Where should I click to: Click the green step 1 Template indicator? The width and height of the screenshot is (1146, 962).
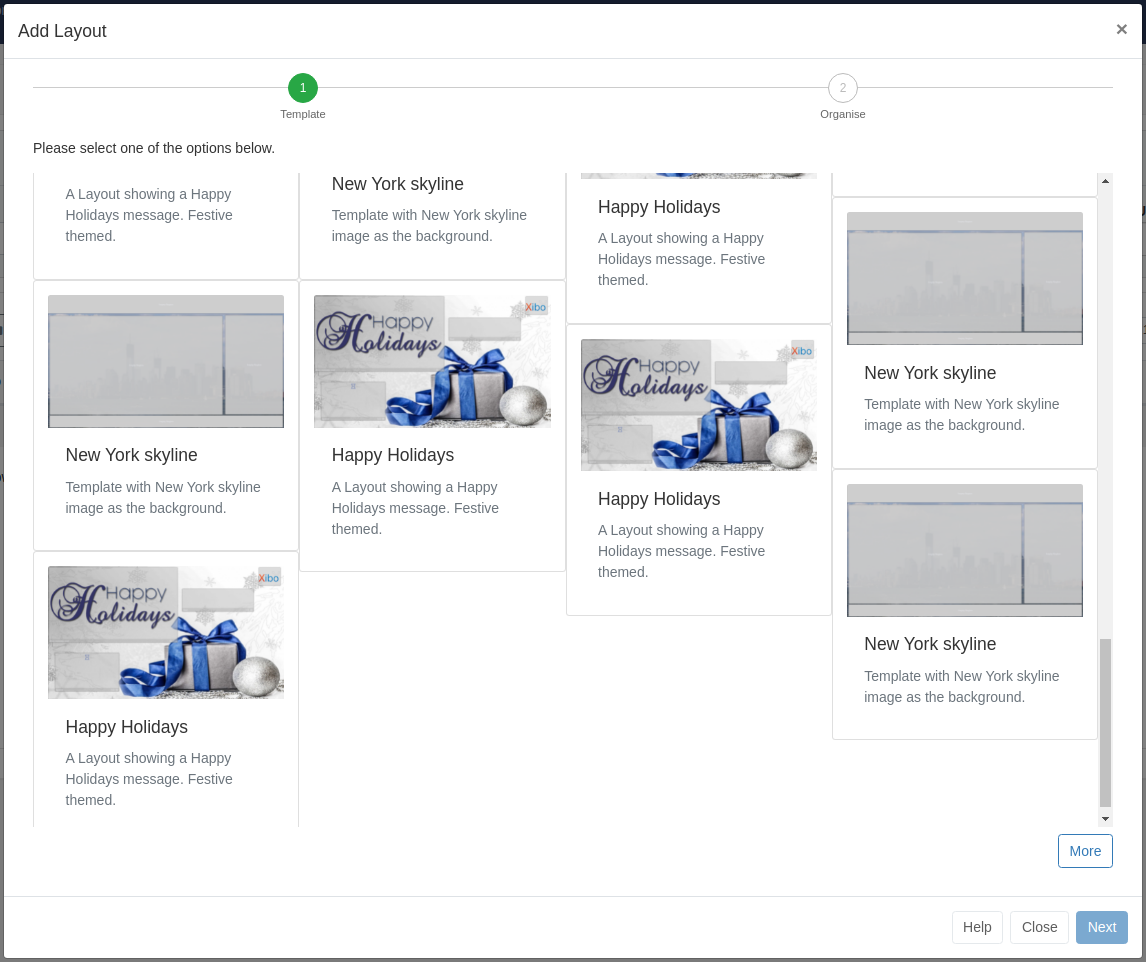[303, 88]
